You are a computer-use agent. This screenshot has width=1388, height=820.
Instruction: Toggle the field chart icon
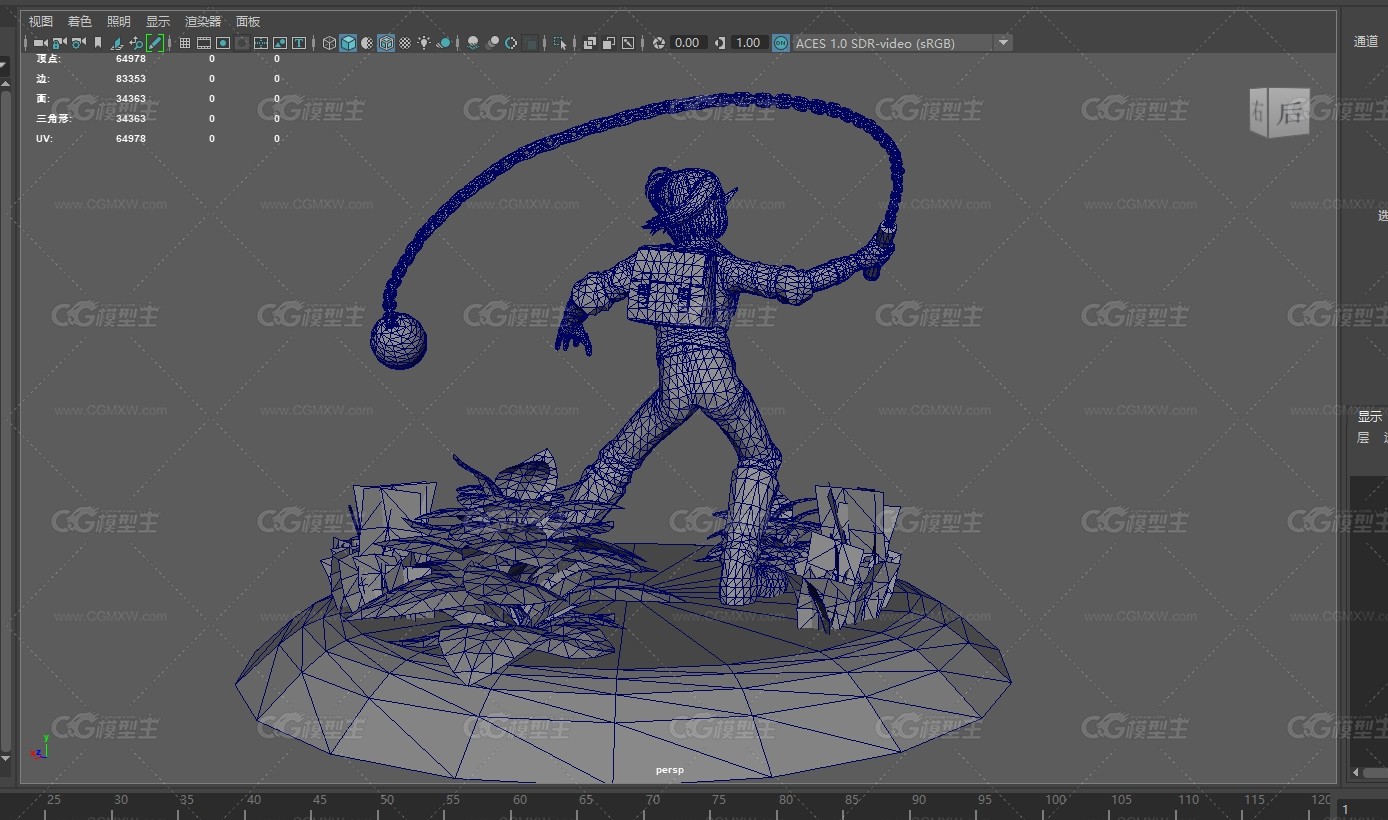coord(260,43)
